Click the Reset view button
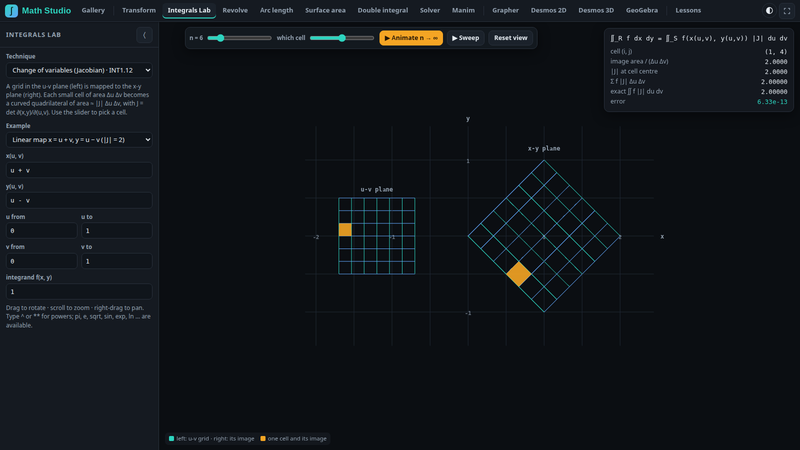The width and height of the screenshot is (800, 450). click(x=510, y=38)
